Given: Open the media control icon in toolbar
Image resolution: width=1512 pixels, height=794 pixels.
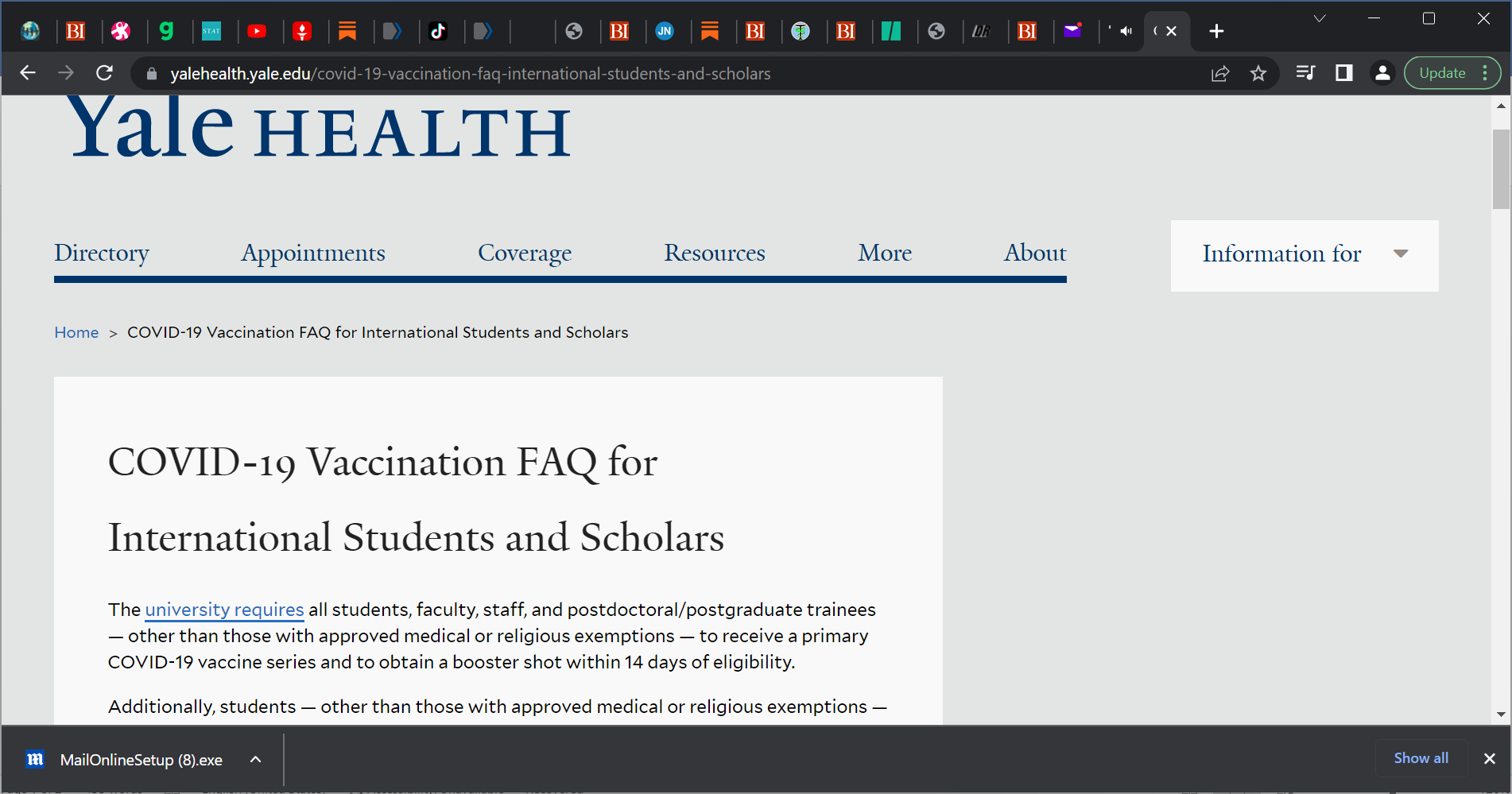Looking at the screenshot, I should [1305, 73].
